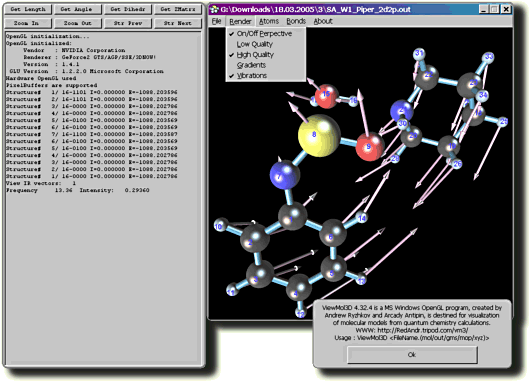Click 'PixelBuffers are supported' log line
Screen dimensions: 530x381
[x=52, y=85]
